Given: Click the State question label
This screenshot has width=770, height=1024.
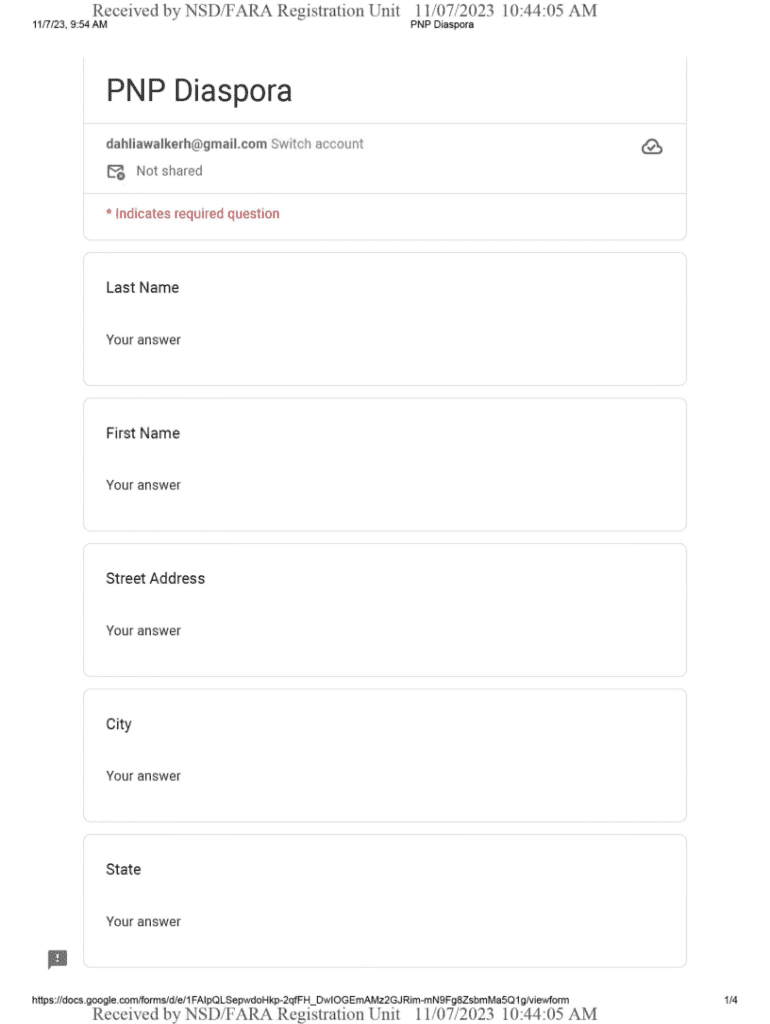Looking at the screenshot, I should [x=124, y=870].
